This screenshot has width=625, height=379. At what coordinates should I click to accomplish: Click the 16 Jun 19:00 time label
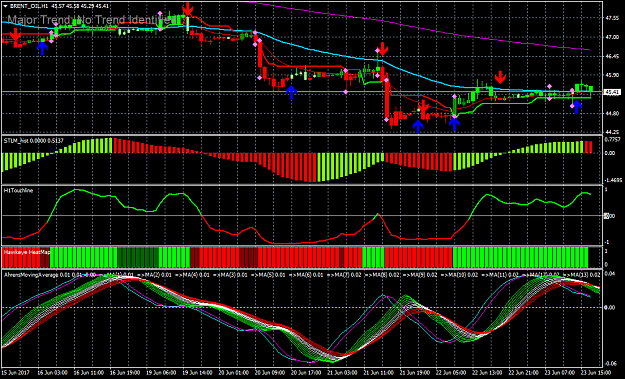[x=125, y=373]
